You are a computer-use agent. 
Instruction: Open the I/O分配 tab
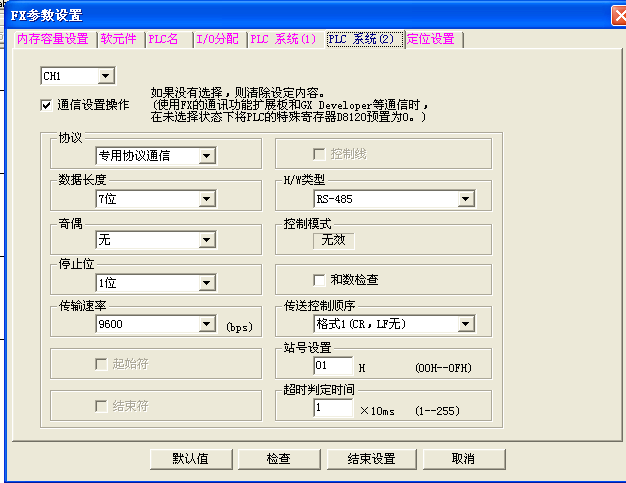217,39
